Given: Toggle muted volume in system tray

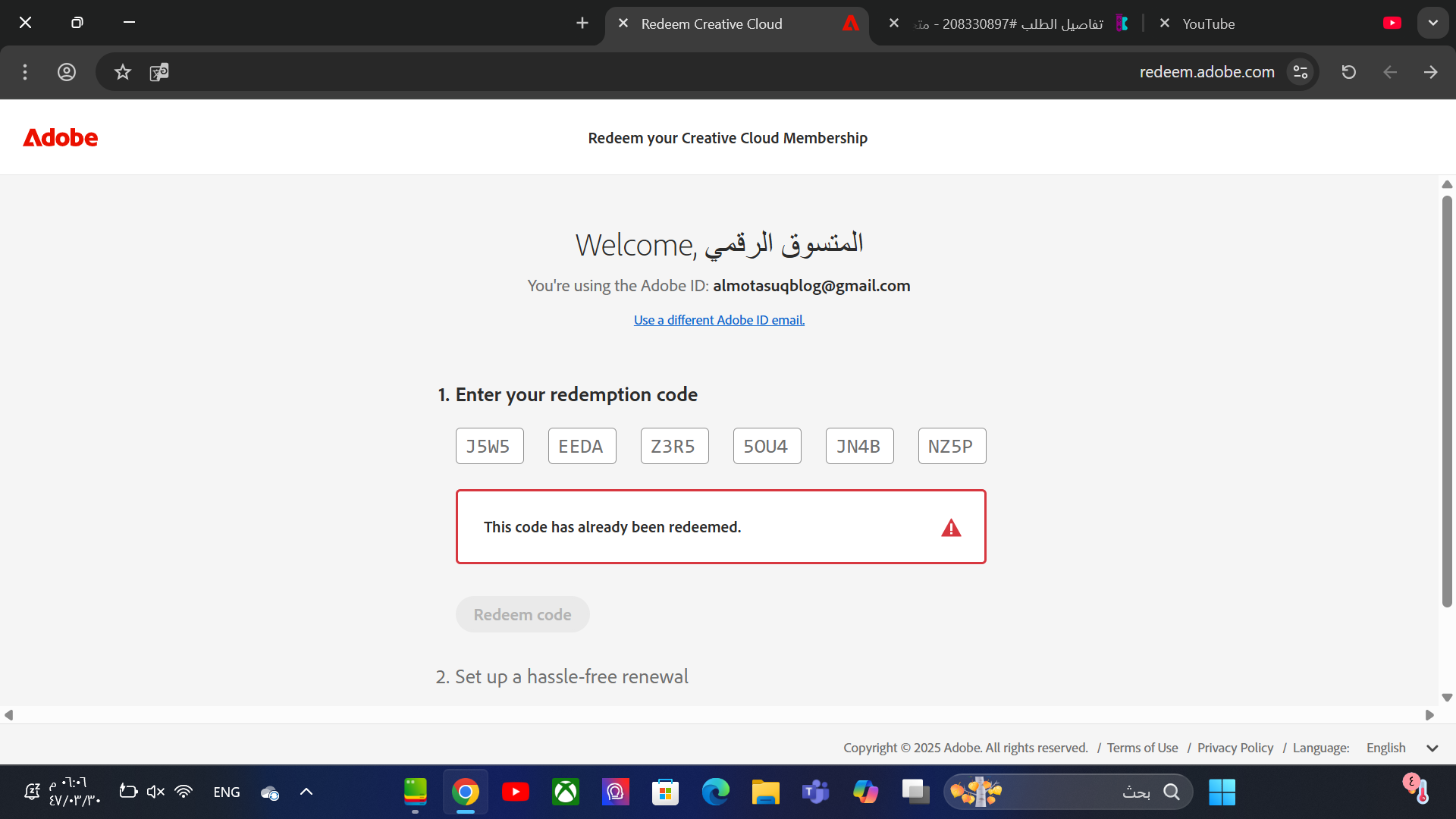Looking at the screenshot, I should coord(155,792).
